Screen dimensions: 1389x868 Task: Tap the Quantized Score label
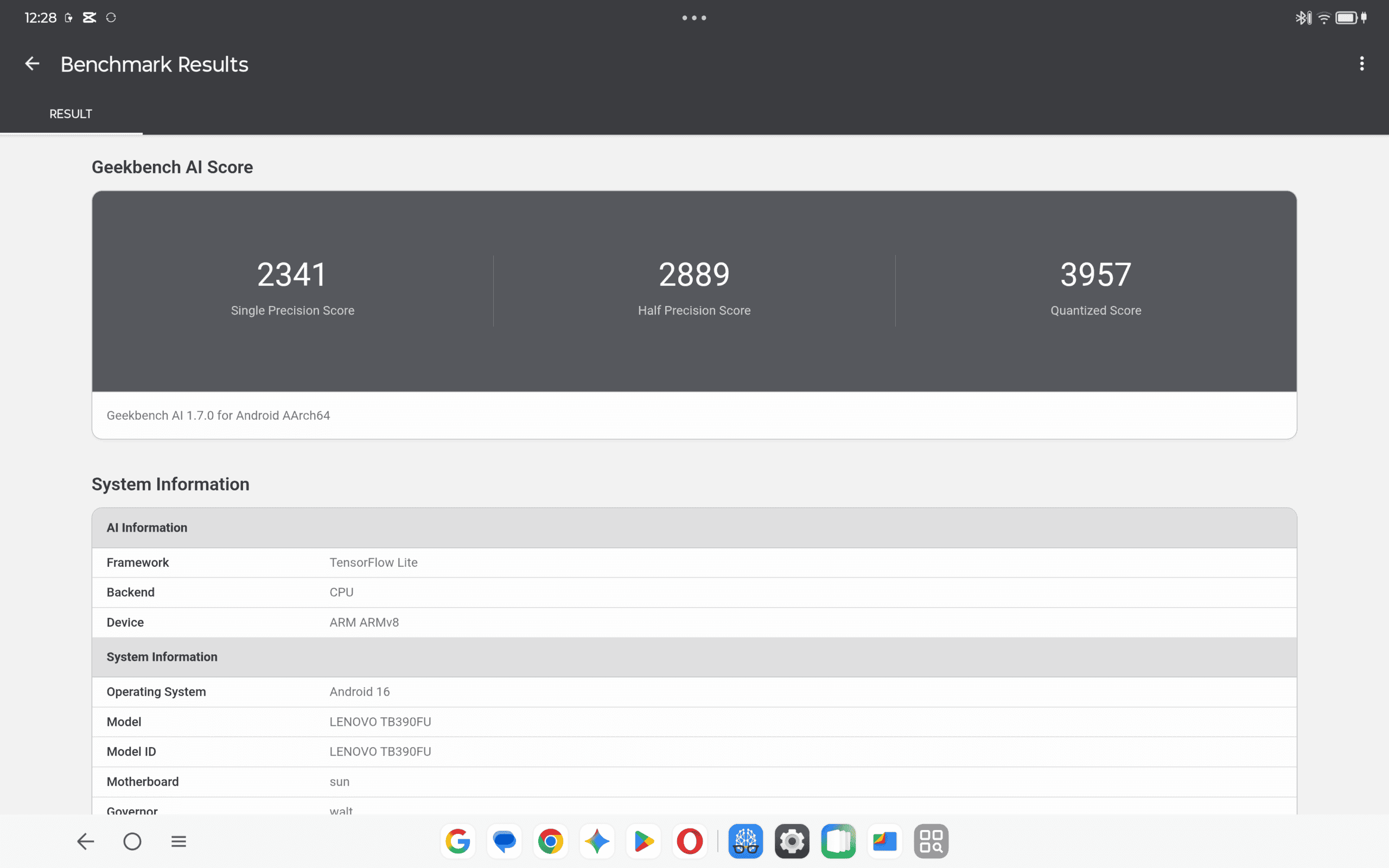[1095, 310]
